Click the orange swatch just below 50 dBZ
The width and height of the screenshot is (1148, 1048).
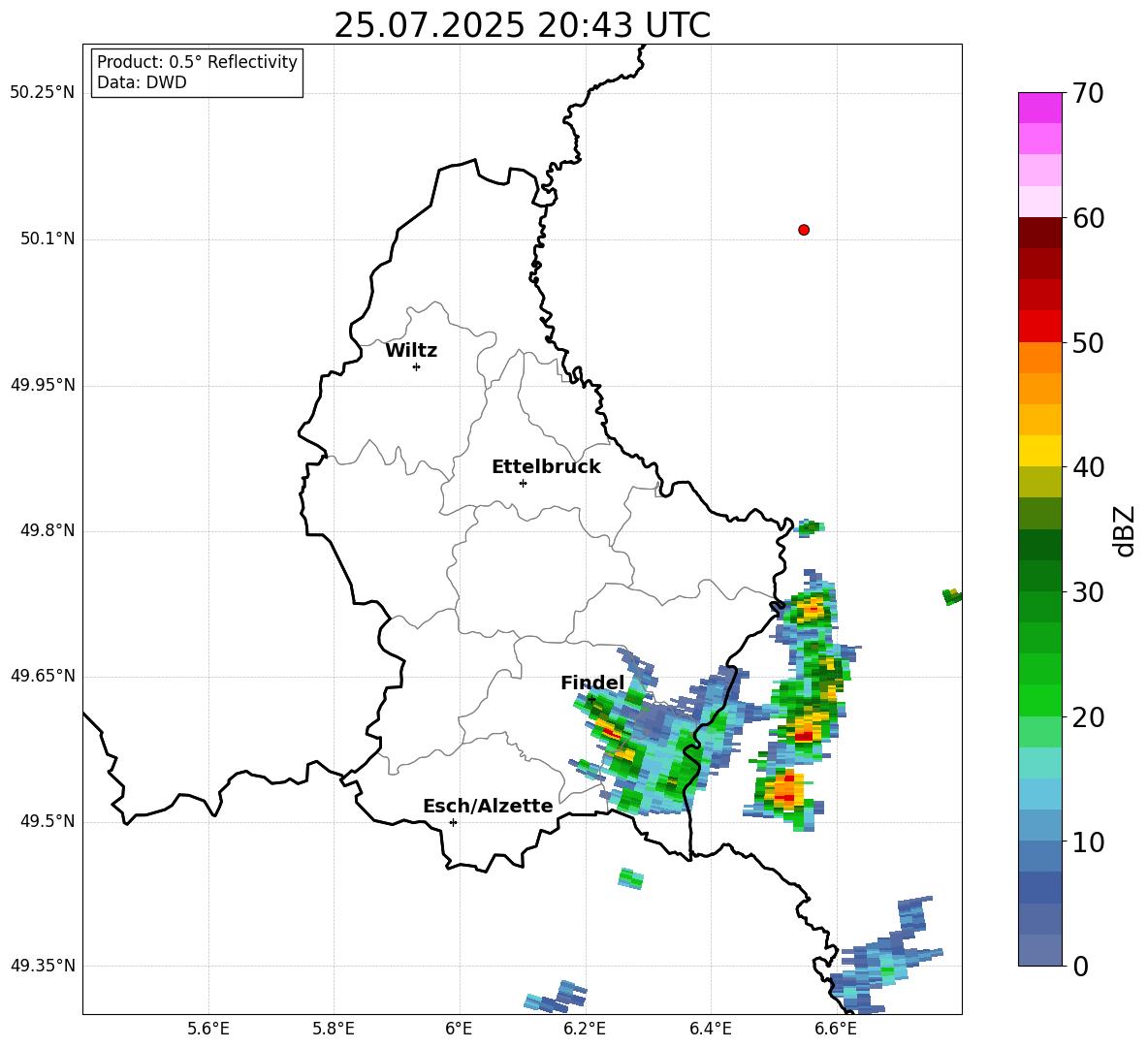(x=1039, y=358)
